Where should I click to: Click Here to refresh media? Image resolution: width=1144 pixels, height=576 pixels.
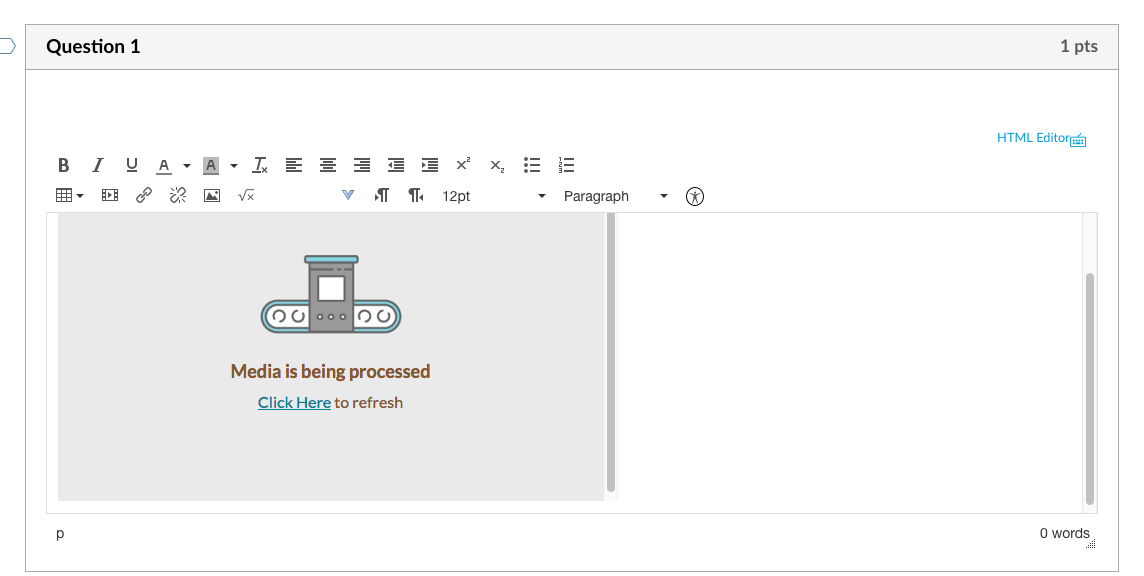(294, 403)
